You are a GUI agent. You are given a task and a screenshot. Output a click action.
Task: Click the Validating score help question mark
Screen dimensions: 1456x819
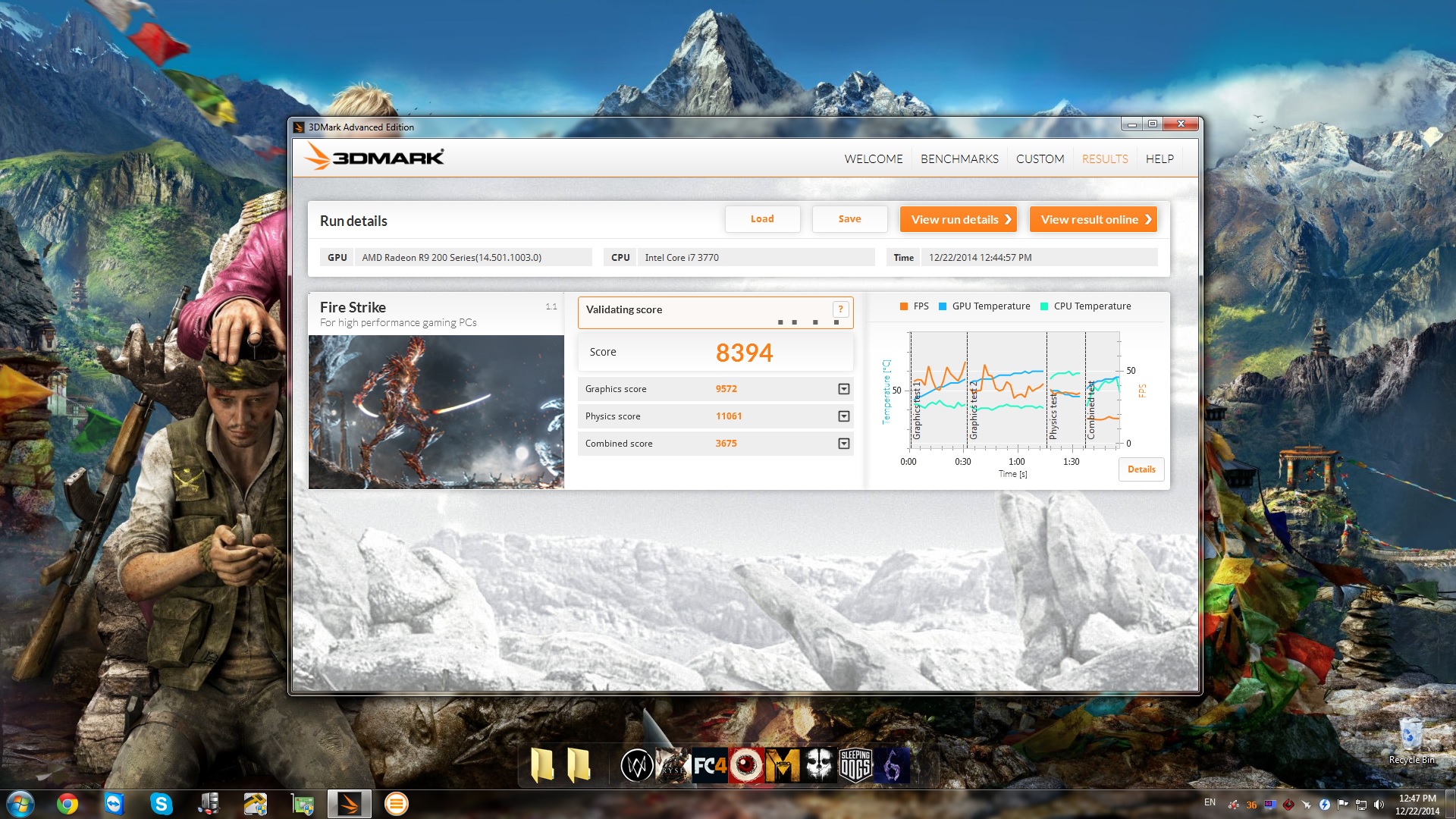840,309
